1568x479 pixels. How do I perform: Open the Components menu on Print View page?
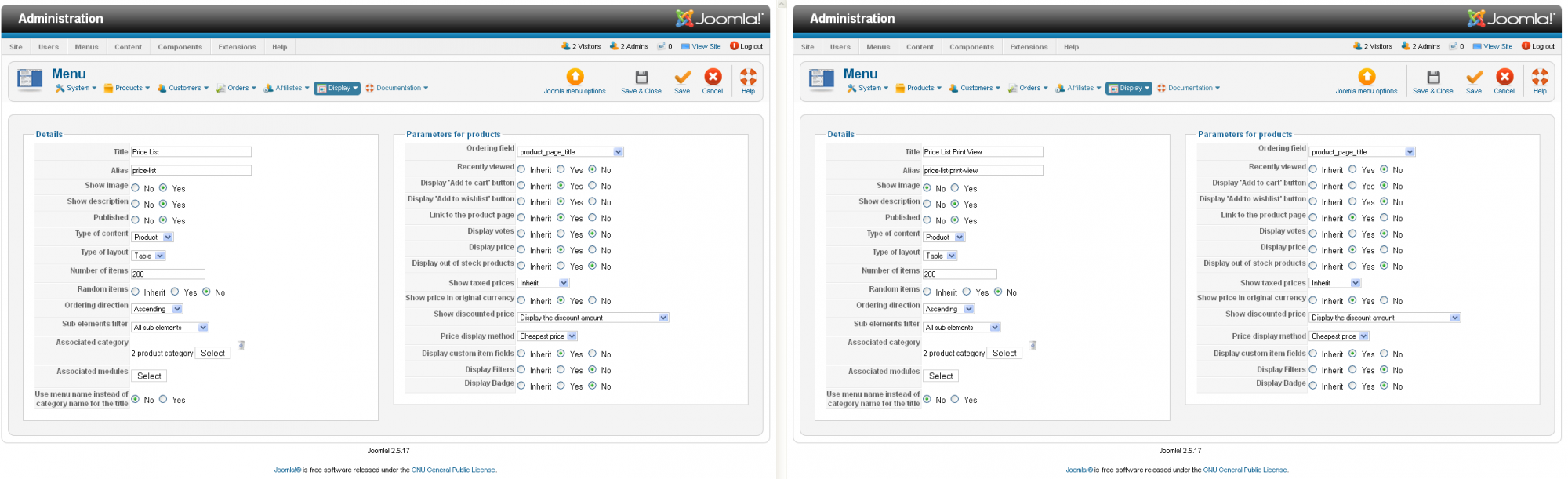pyautogui.click(x=971, y=47)
